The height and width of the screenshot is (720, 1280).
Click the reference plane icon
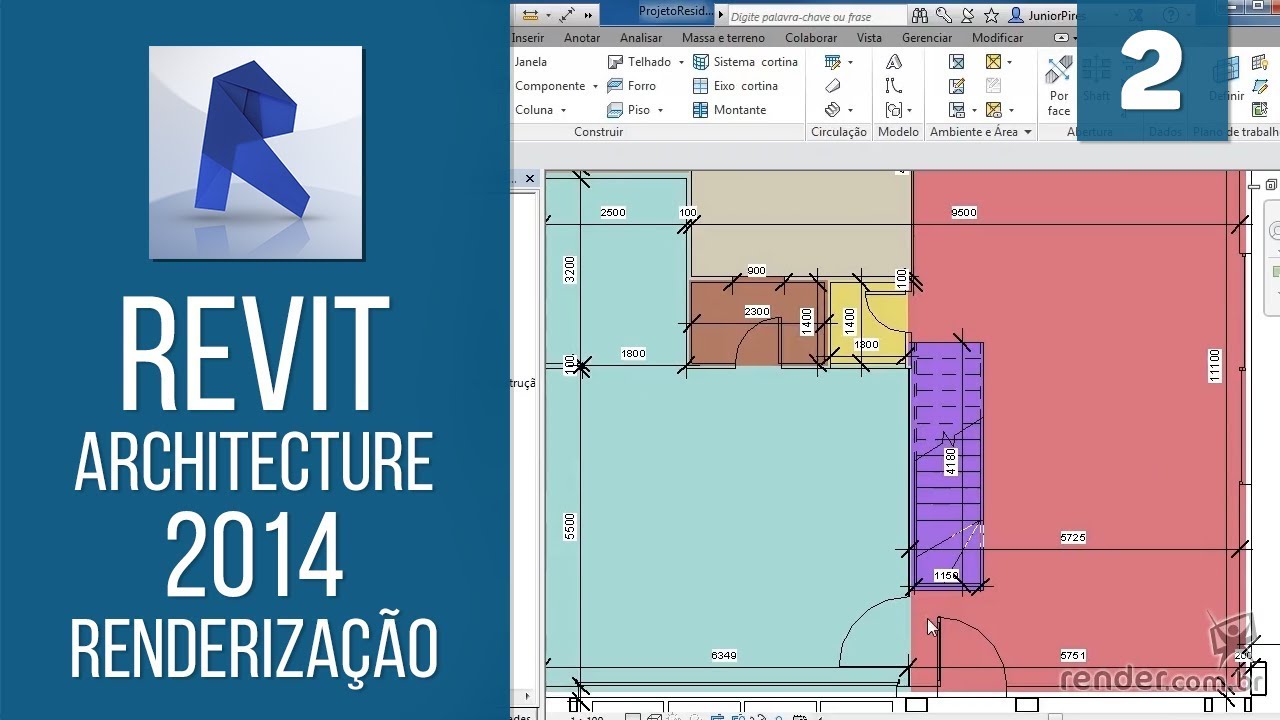pos(1261,86)
